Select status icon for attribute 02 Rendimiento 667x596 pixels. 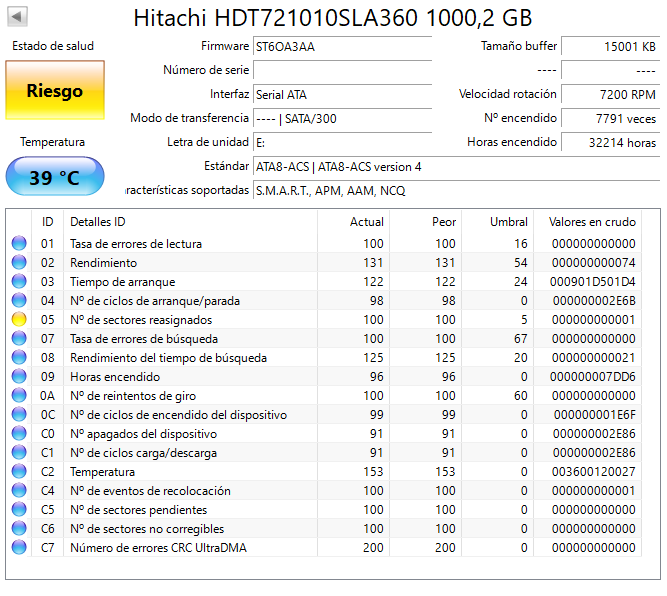pyautogui.click(x=19, y=262)
